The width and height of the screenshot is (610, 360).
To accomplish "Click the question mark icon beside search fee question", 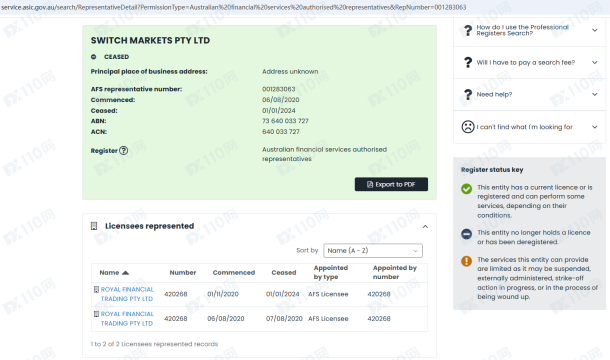I will 468,63.
